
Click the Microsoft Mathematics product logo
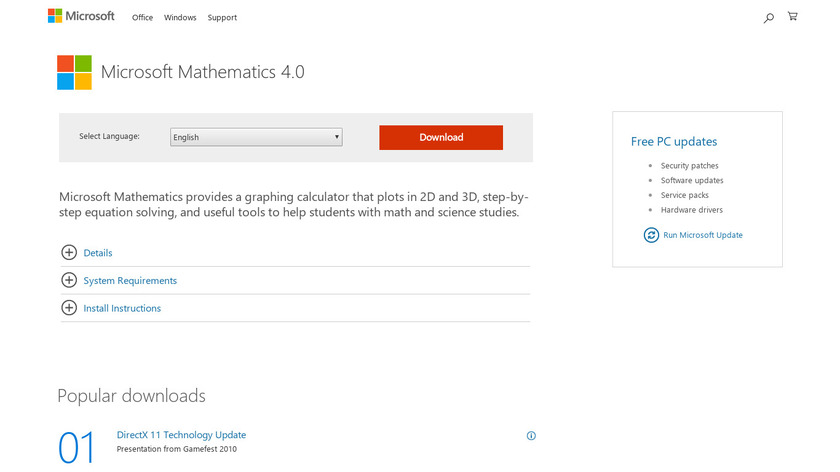(74, 72)
